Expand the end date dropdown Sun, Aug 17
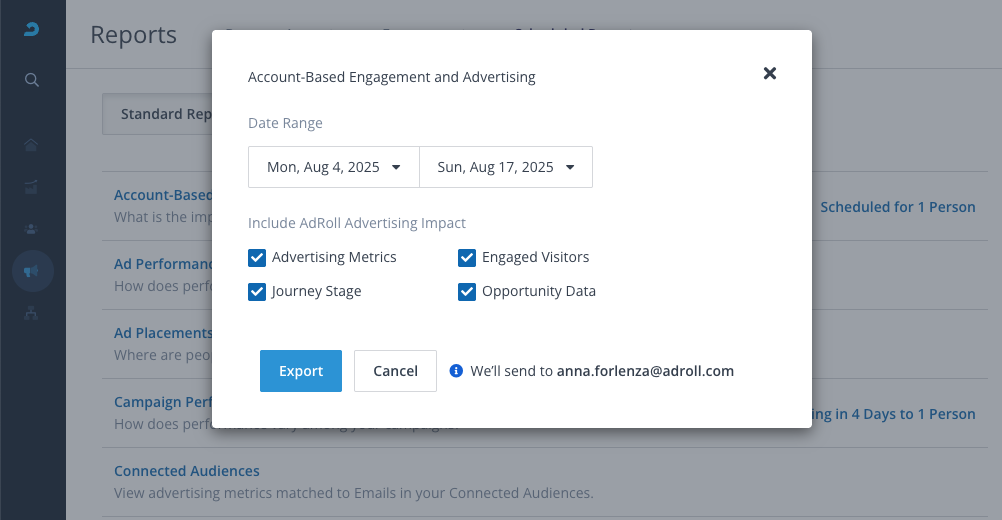The width and height of the screenshot is (1002, 520). (506, 168)
